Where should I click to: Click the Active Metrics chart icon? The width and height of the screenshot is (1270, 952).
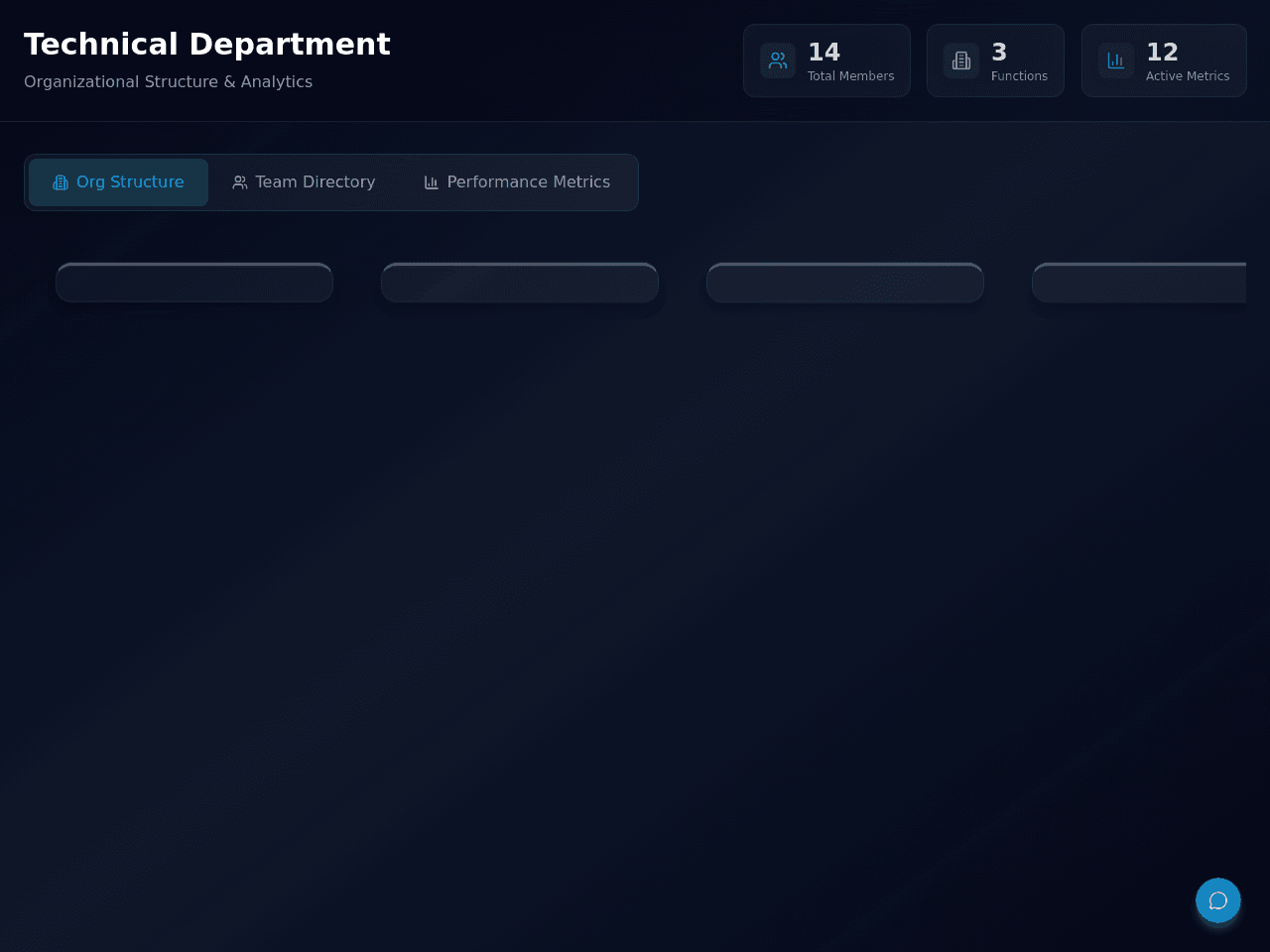click(1116, 60)
